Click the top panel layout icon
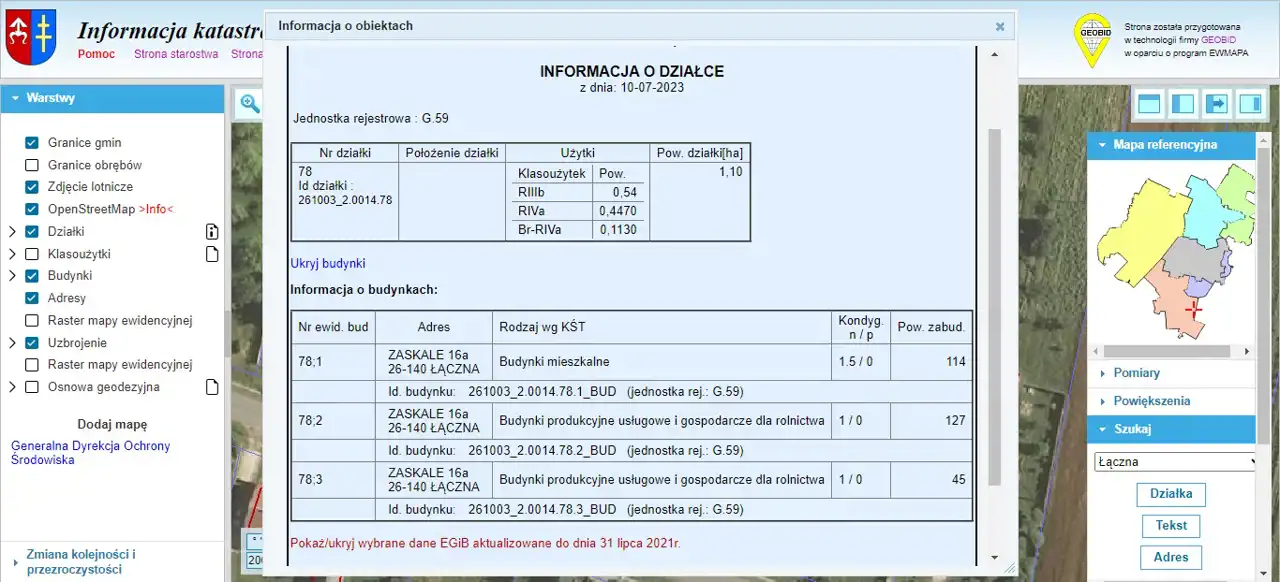This screenshot has height=582, width=1280. click(1149, 103)
